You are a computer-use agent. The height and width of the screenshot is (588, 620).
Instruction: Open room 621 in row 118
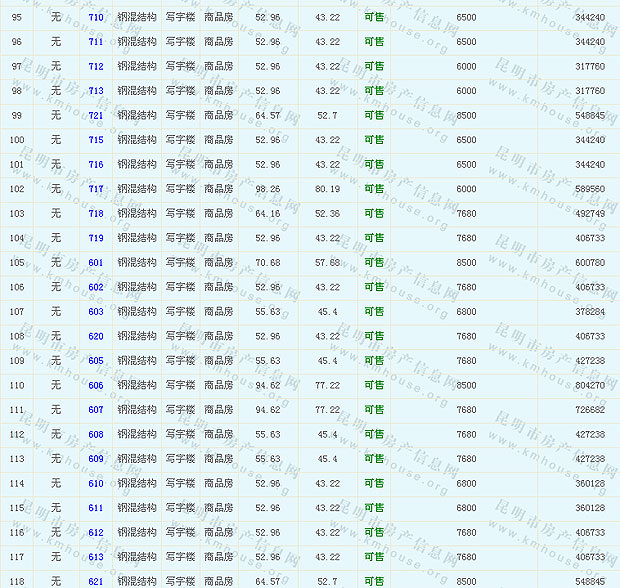(95, 581)
